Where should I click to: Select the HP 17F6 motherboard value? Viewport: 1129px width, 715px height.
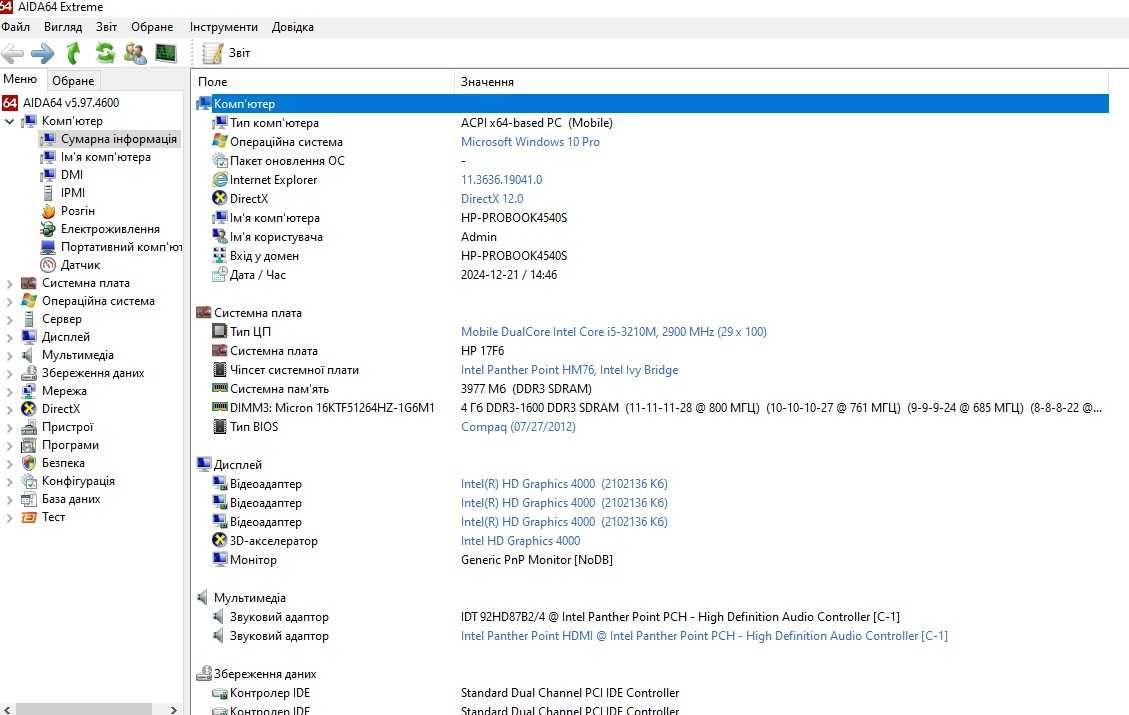pyautogui.click(x=482, y=351)
